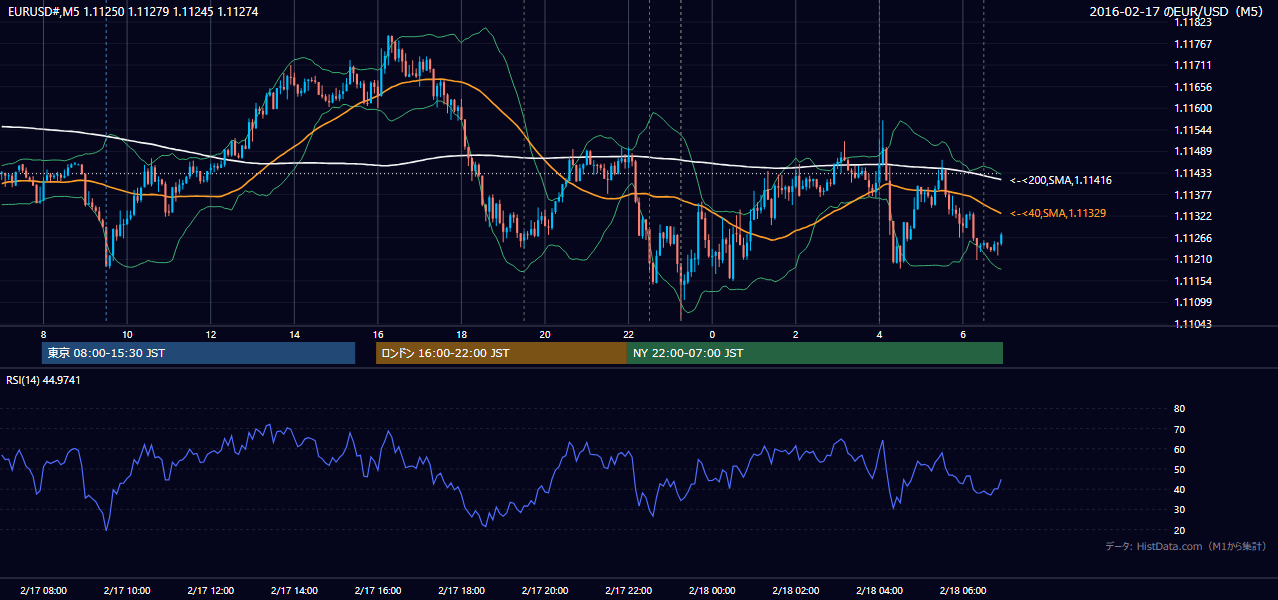Click hour tick 18 below the price chart
Viewport: 1278px width, 600px height.
pyautogui.click(x=461, y=333)
